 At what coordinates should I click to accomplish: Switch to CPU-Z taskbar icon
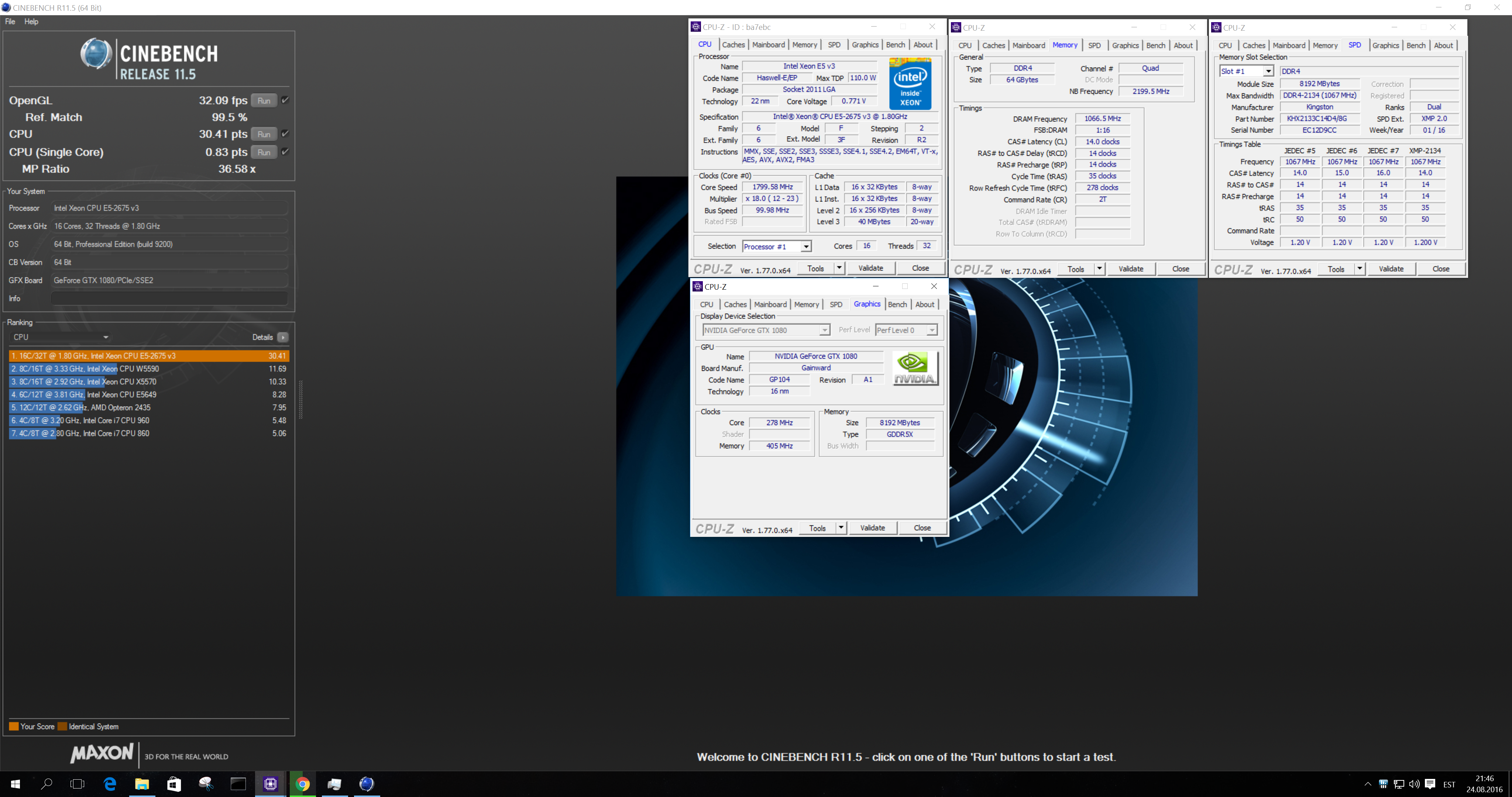tap(270, 783)
